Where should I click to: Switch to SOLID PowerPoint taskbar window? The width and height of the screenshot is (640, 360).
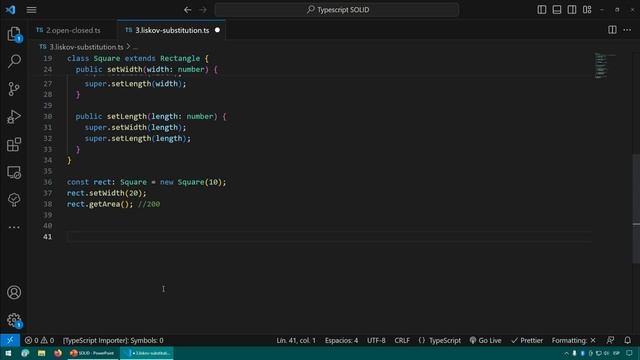click(x=93, y=353)
